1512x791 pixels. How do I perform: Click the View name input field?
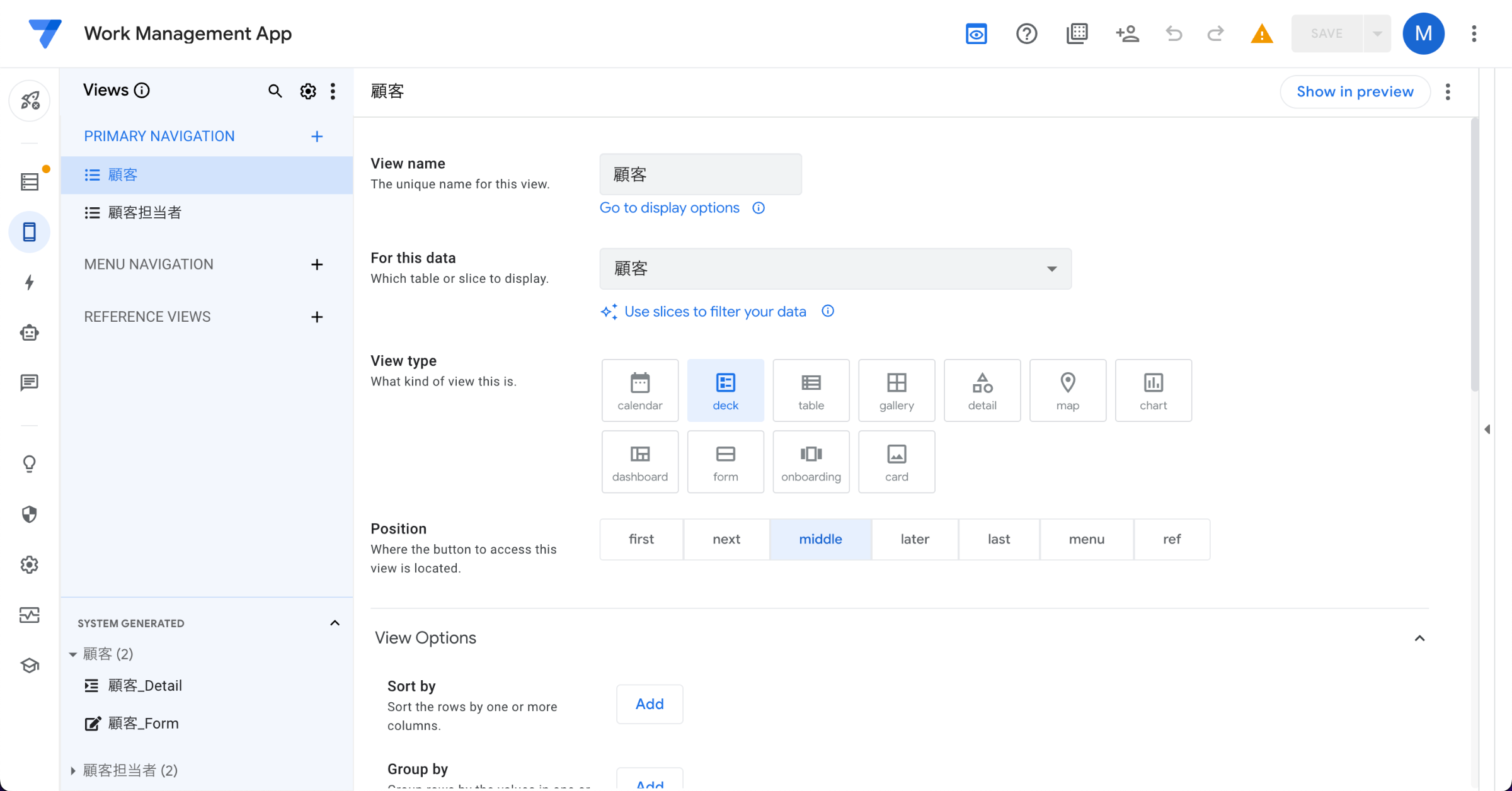coord(700,174)
